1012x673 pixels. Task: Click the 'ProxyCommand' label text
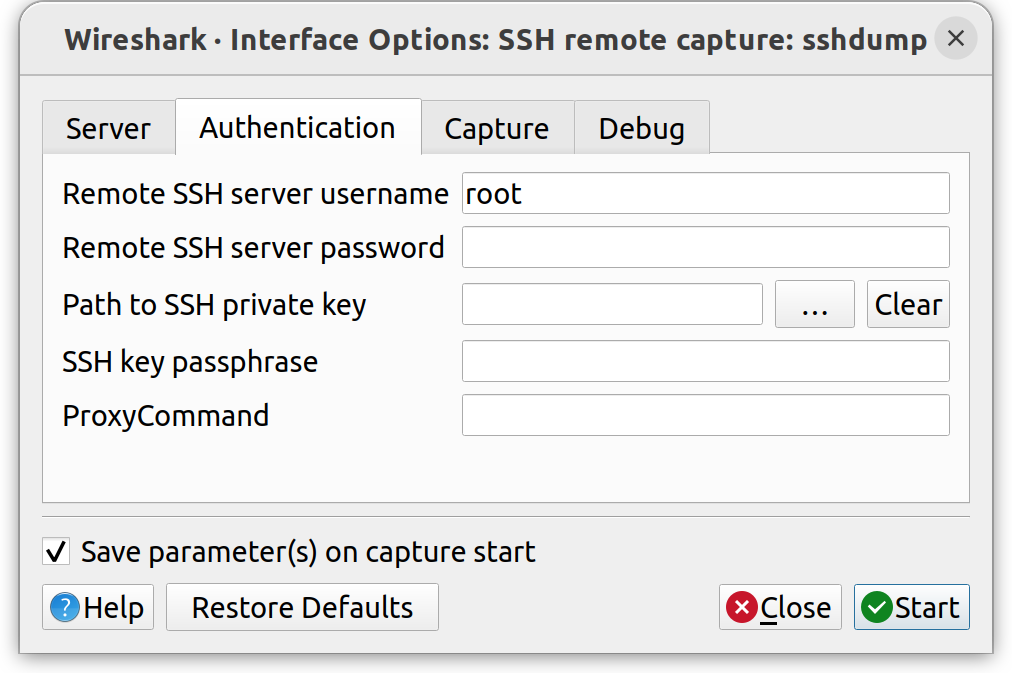[x=166, y=415]
